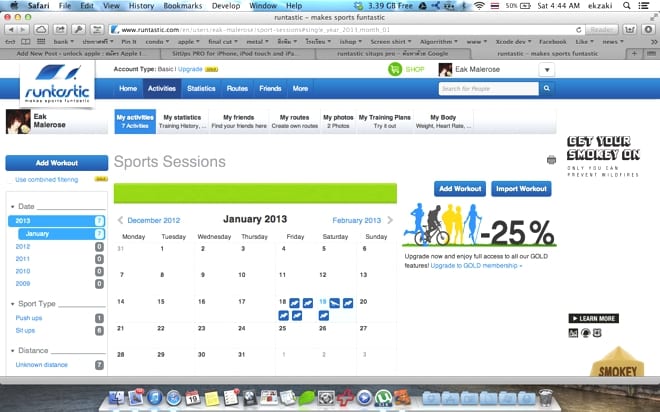660x412 pixels.
Task: Select the My Training Plans tab
Action: (x=385, y=121)
